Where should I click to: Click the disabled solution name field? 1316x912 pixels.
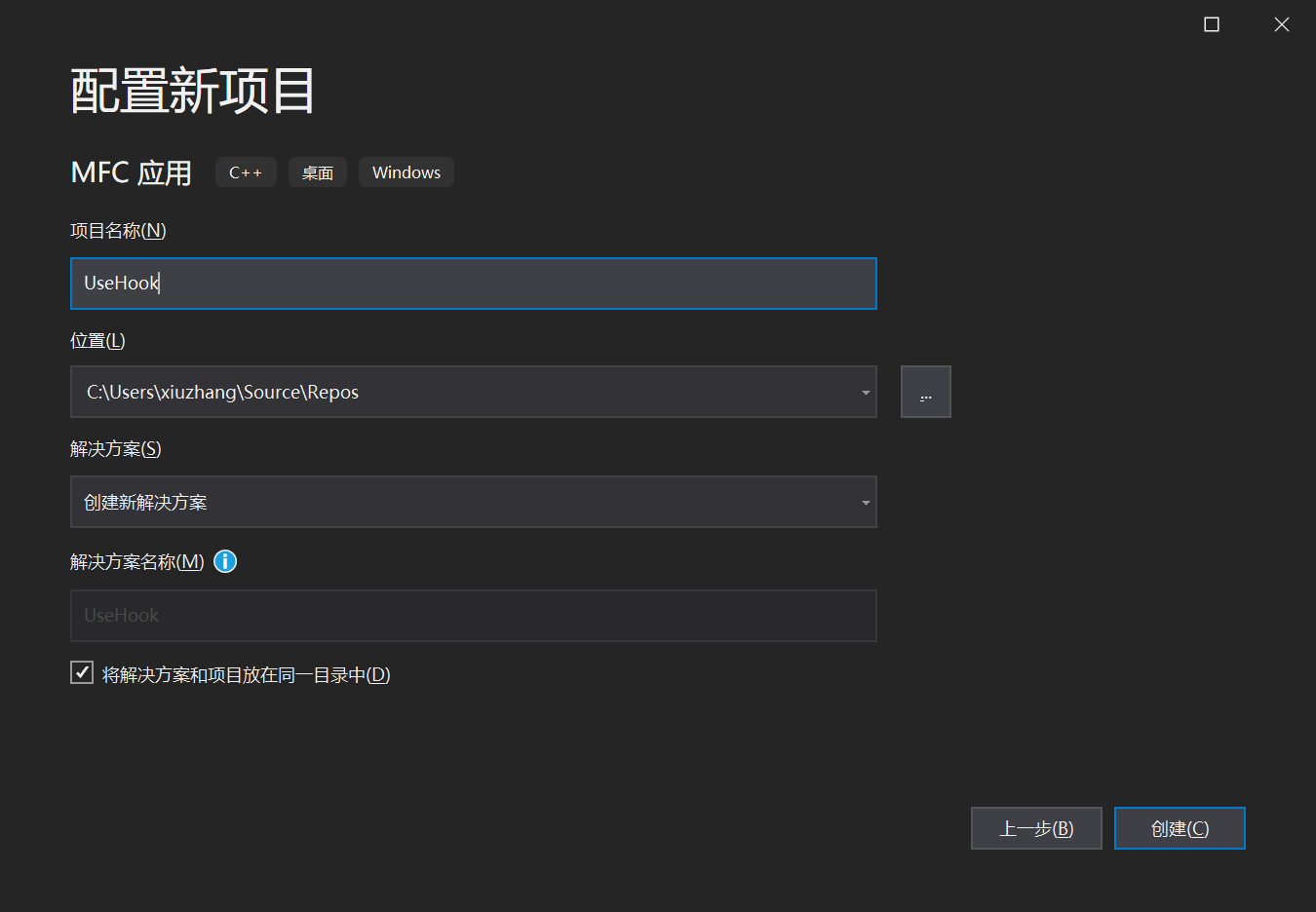(x=474, y=616)
